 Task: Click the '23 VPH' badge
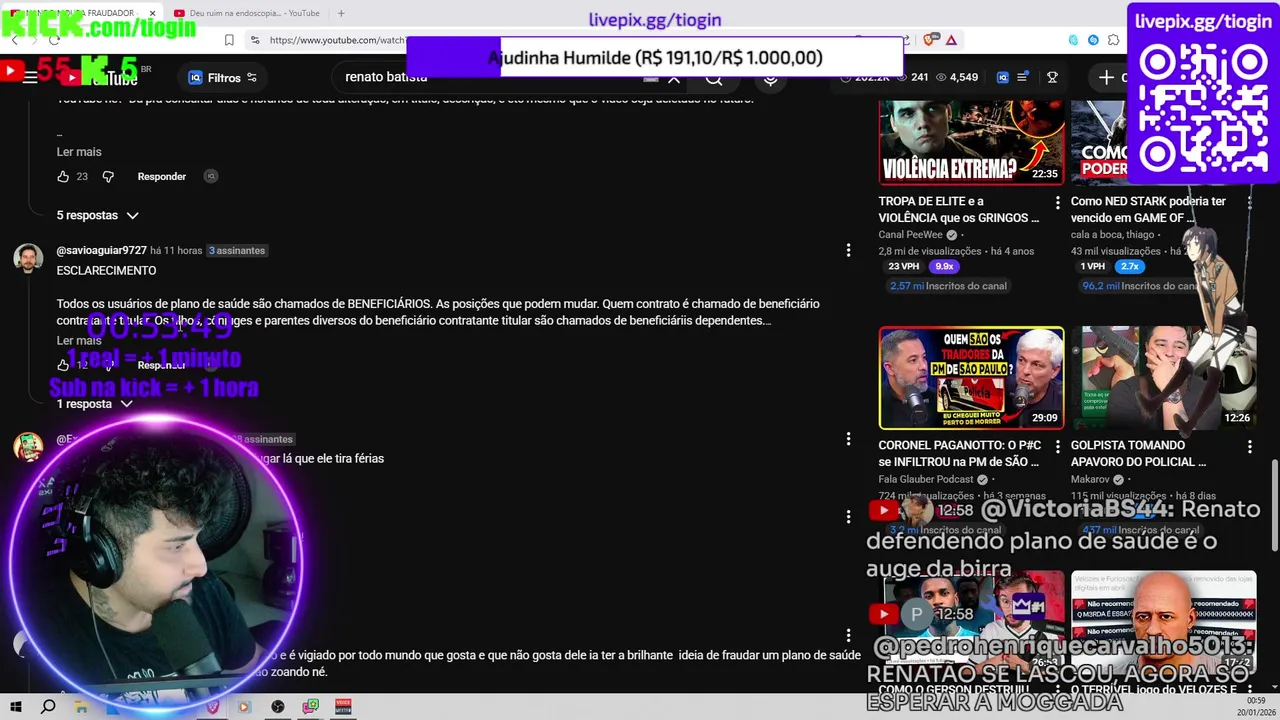[x=903, y=266]
